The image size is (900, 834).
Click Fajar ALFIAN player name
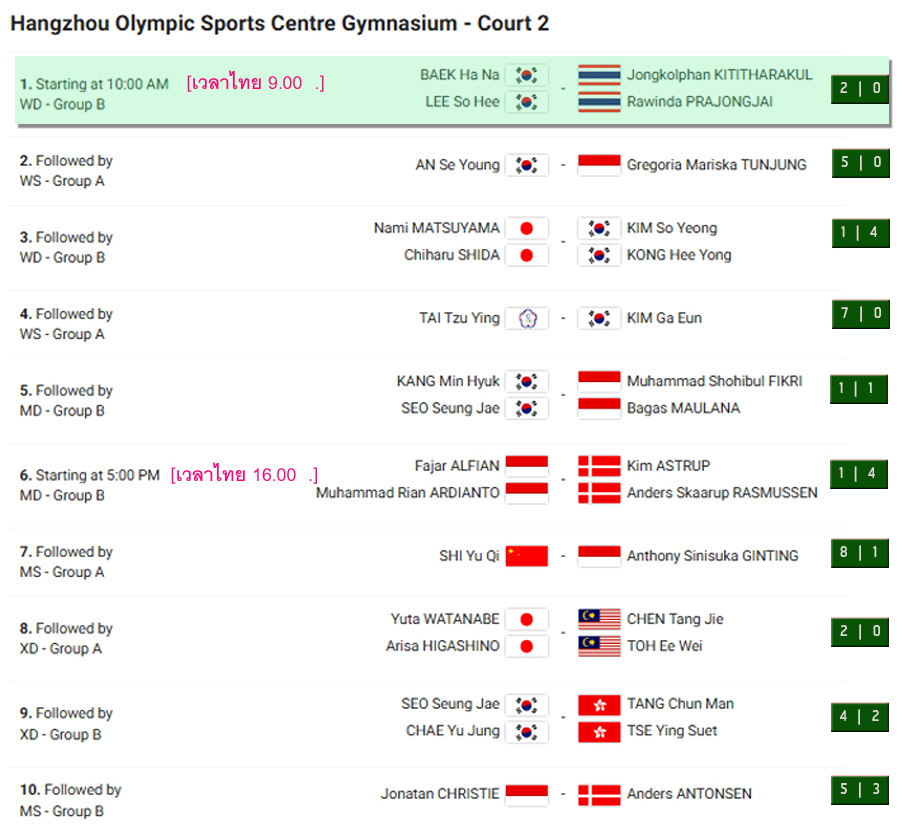(457, 466)
